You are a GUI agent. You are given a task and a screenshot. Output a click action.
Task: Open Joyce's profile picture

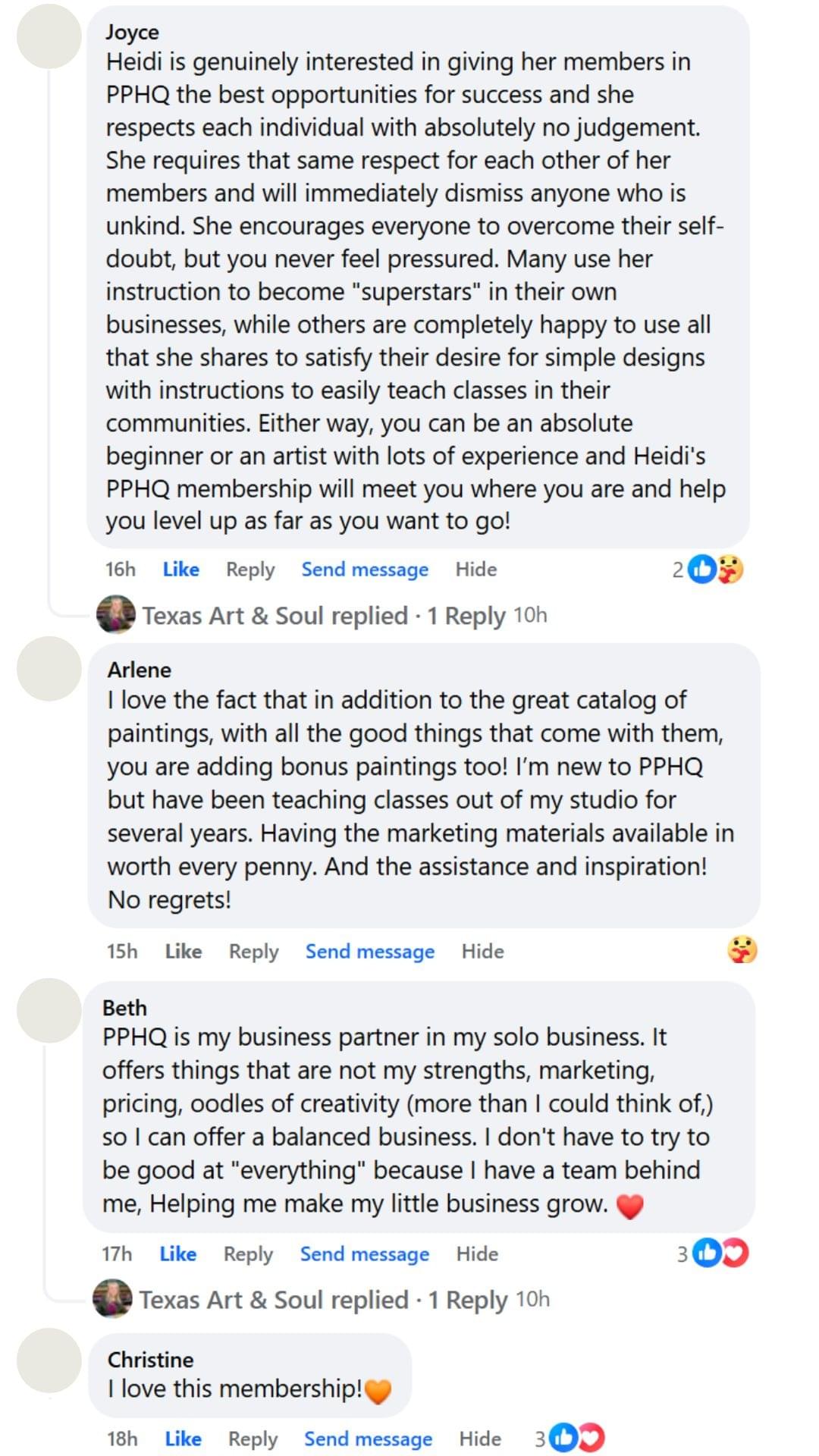pos(49,36)
